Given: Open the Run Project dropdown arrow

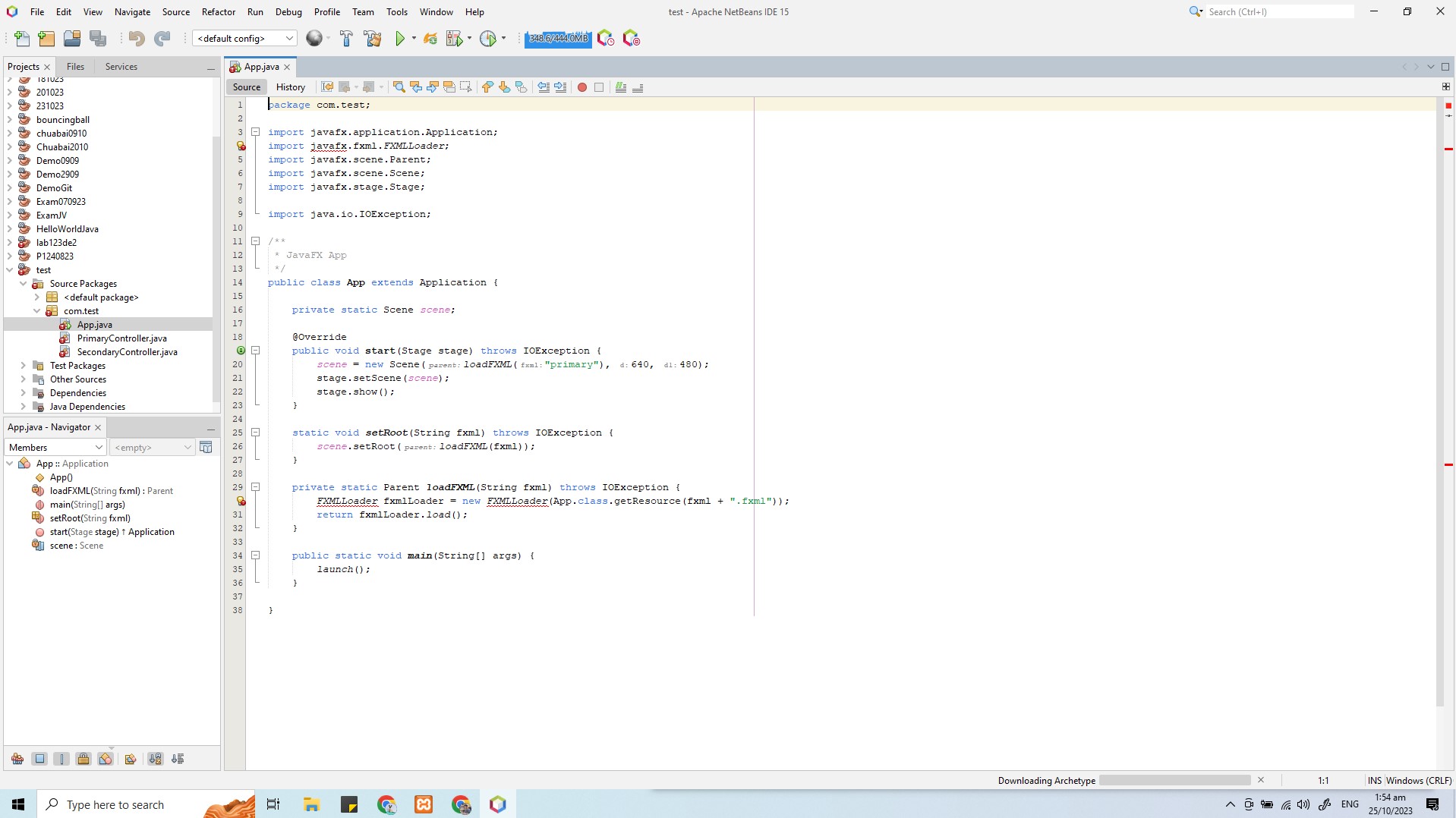Looking at the screenshot, I should 414,39.
